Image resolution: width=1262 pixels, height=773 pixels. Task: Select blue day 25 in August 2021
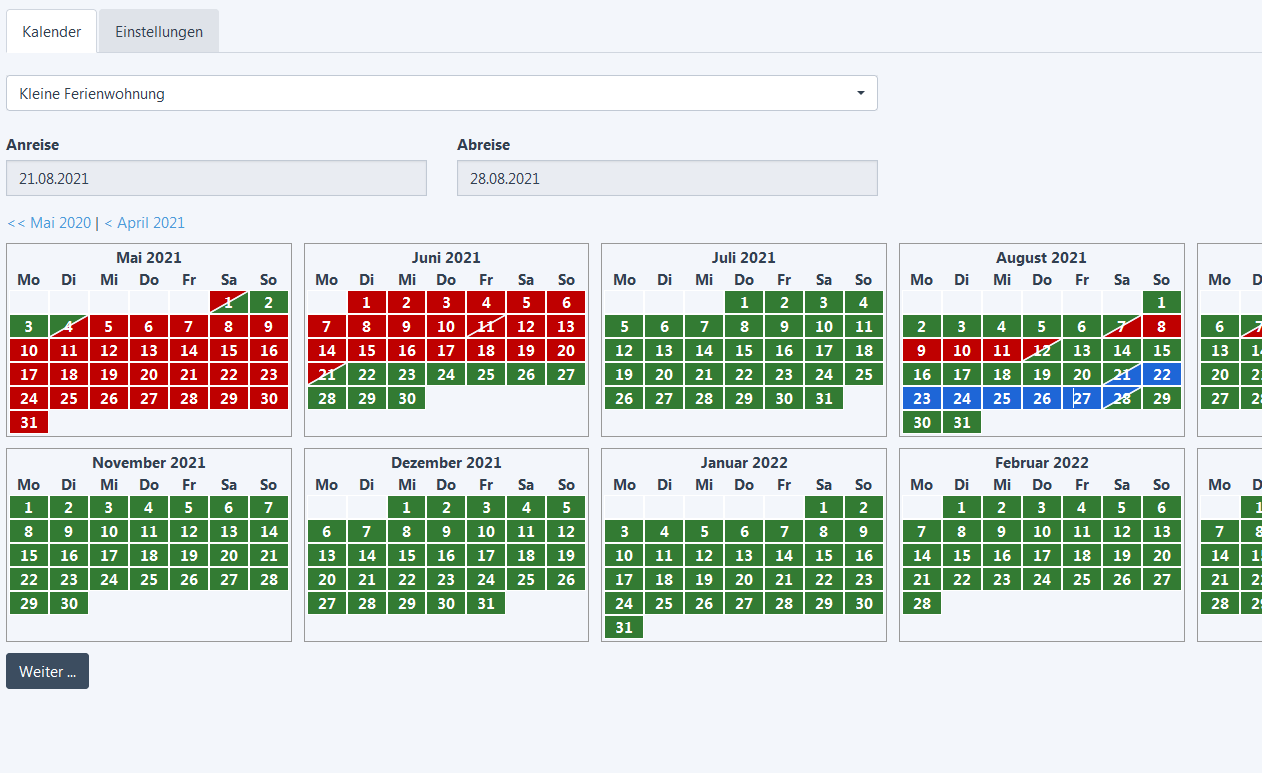[x=1002, y=398]
